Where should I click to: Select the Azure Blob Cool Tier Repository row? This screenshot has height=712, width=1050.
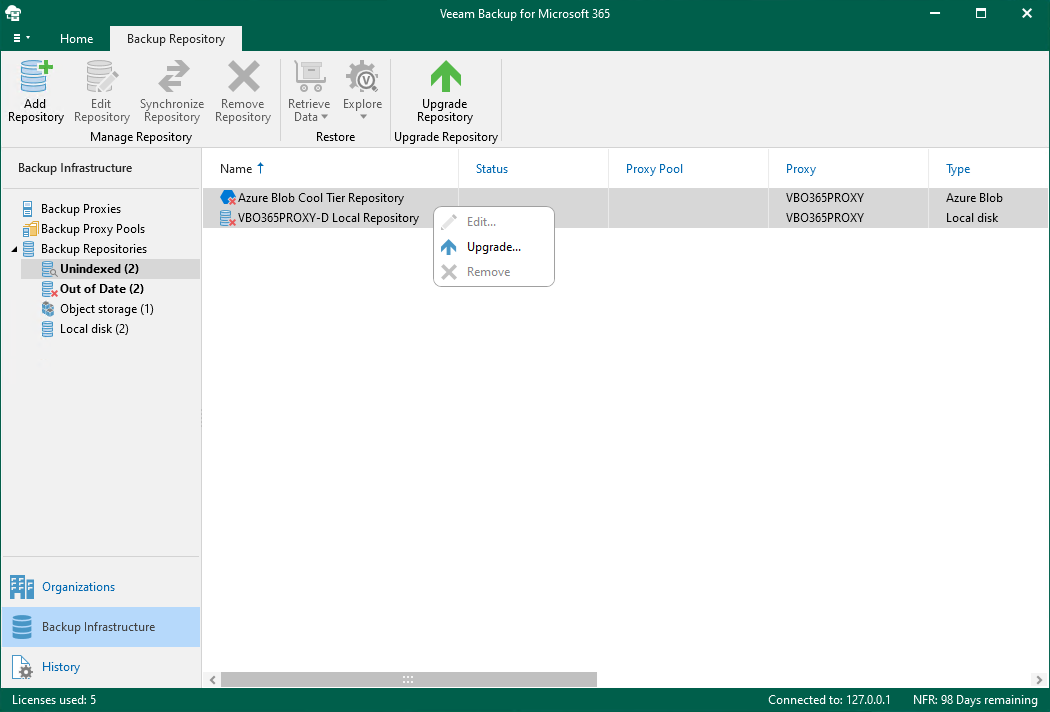pos(625,198)
